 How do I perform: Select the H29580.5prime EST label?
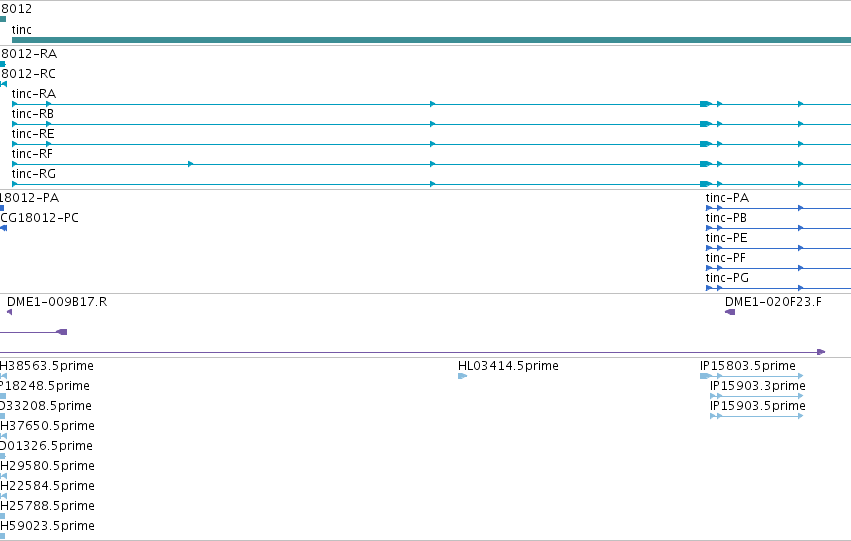click(x=47, y=467)
